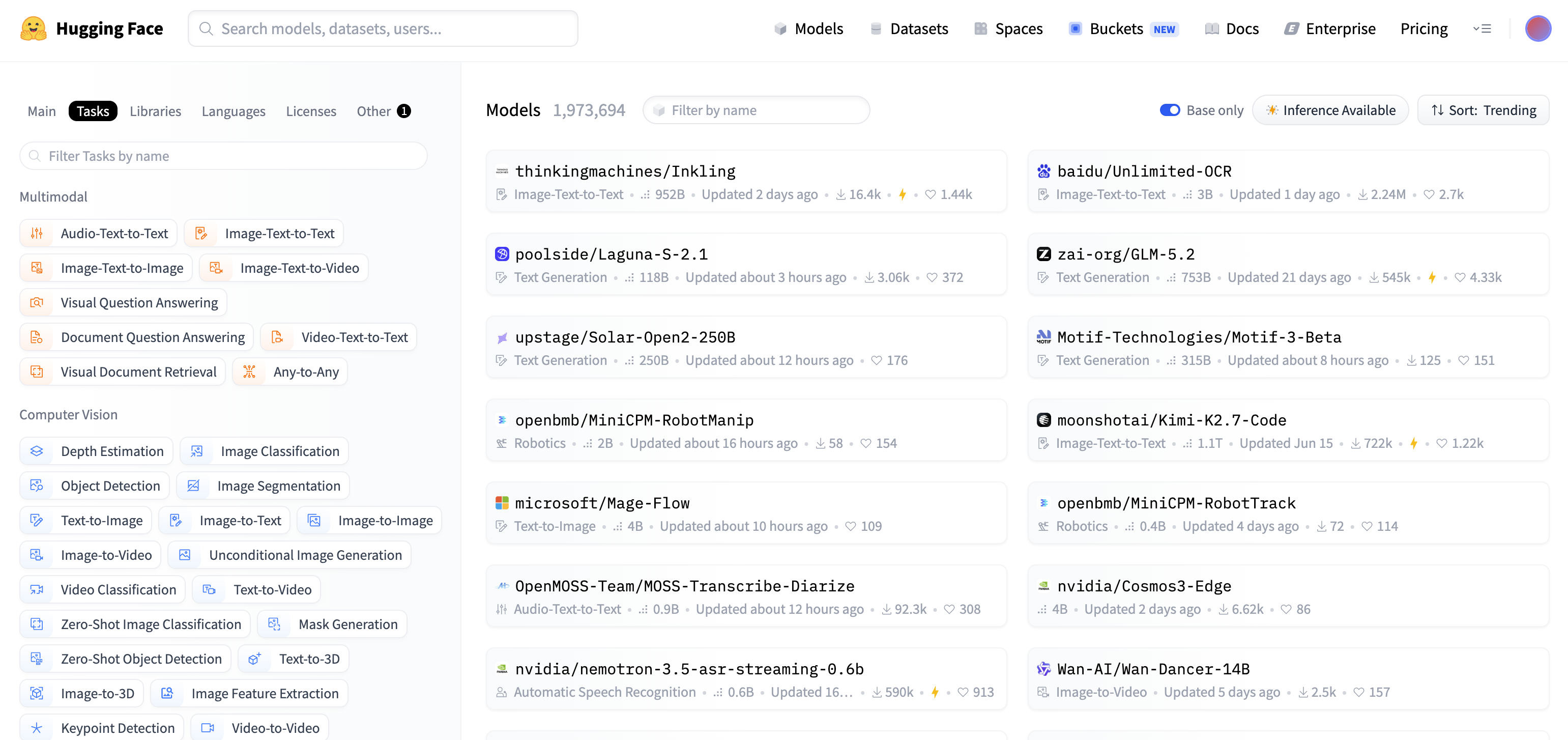Click the microsoft four-color logo icon
The width and height of the screenshot is (1568, 740).
(502, 503)
